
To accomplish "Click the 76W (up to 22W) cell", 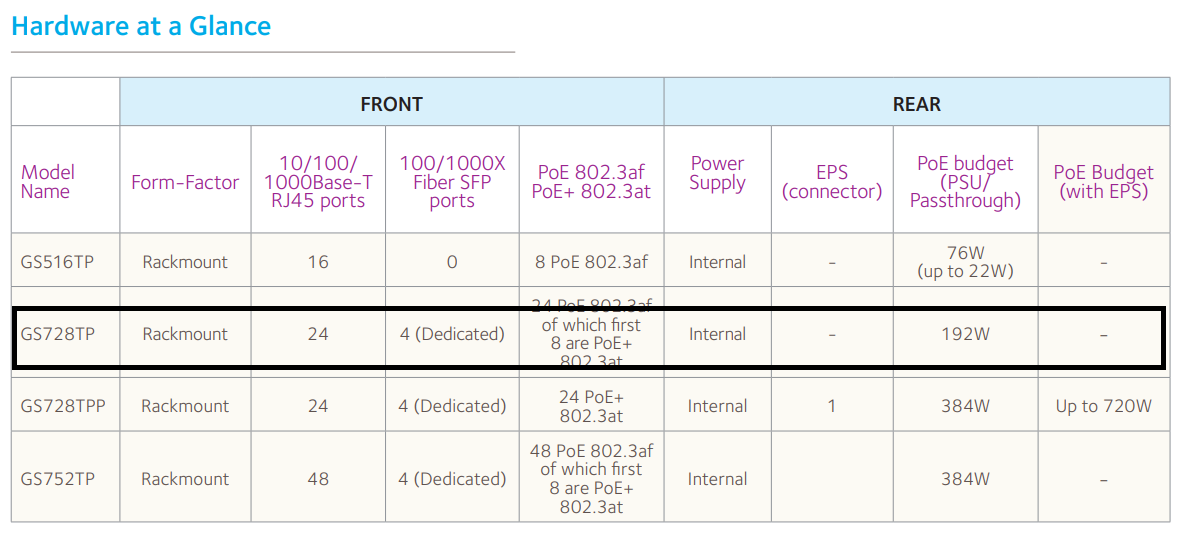I will coord(966,261).
